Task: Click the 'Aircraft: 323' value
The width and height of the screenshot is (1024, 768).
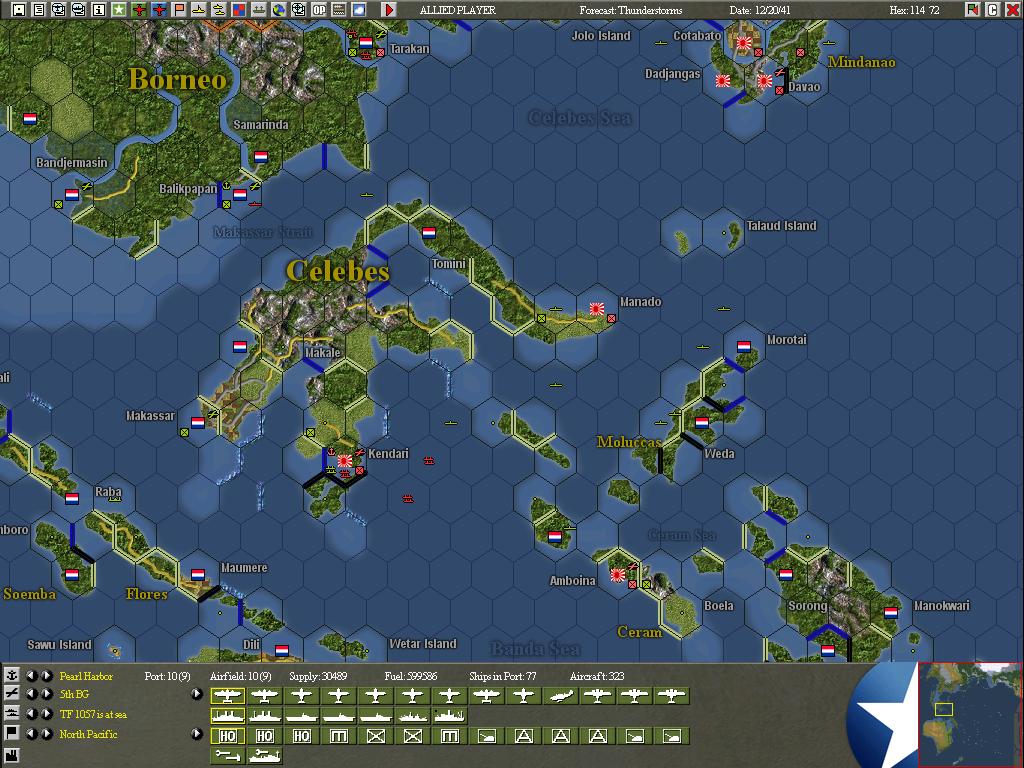Action: [x=597, y=676]
